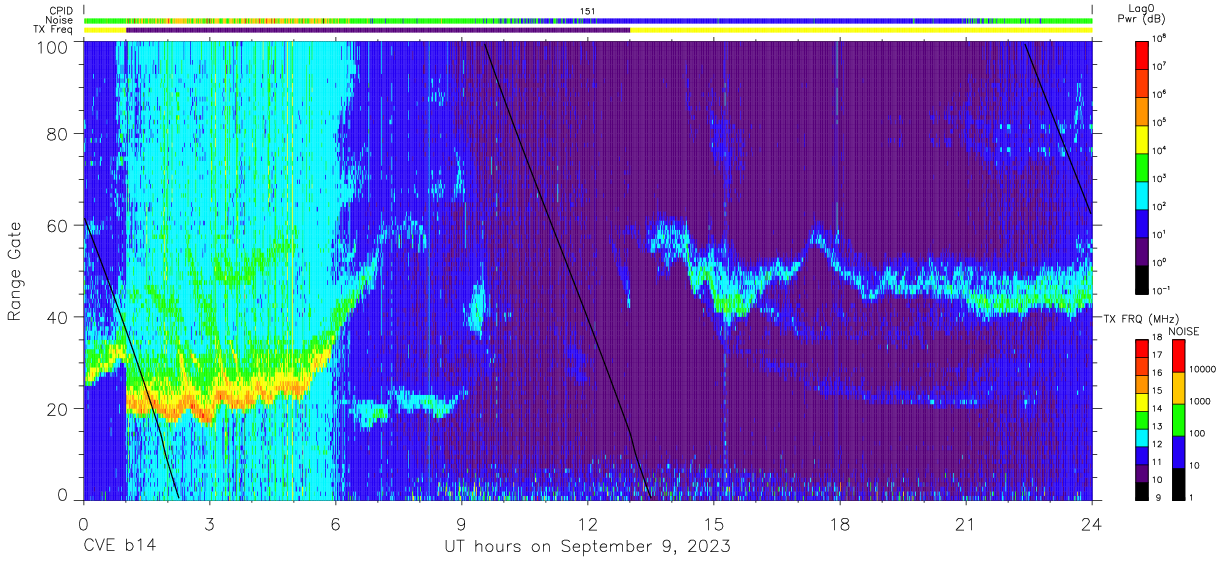
Task: Click the cyan 12-13 MHz TX FRQ segment
Action: click(x=1142, y=436)
